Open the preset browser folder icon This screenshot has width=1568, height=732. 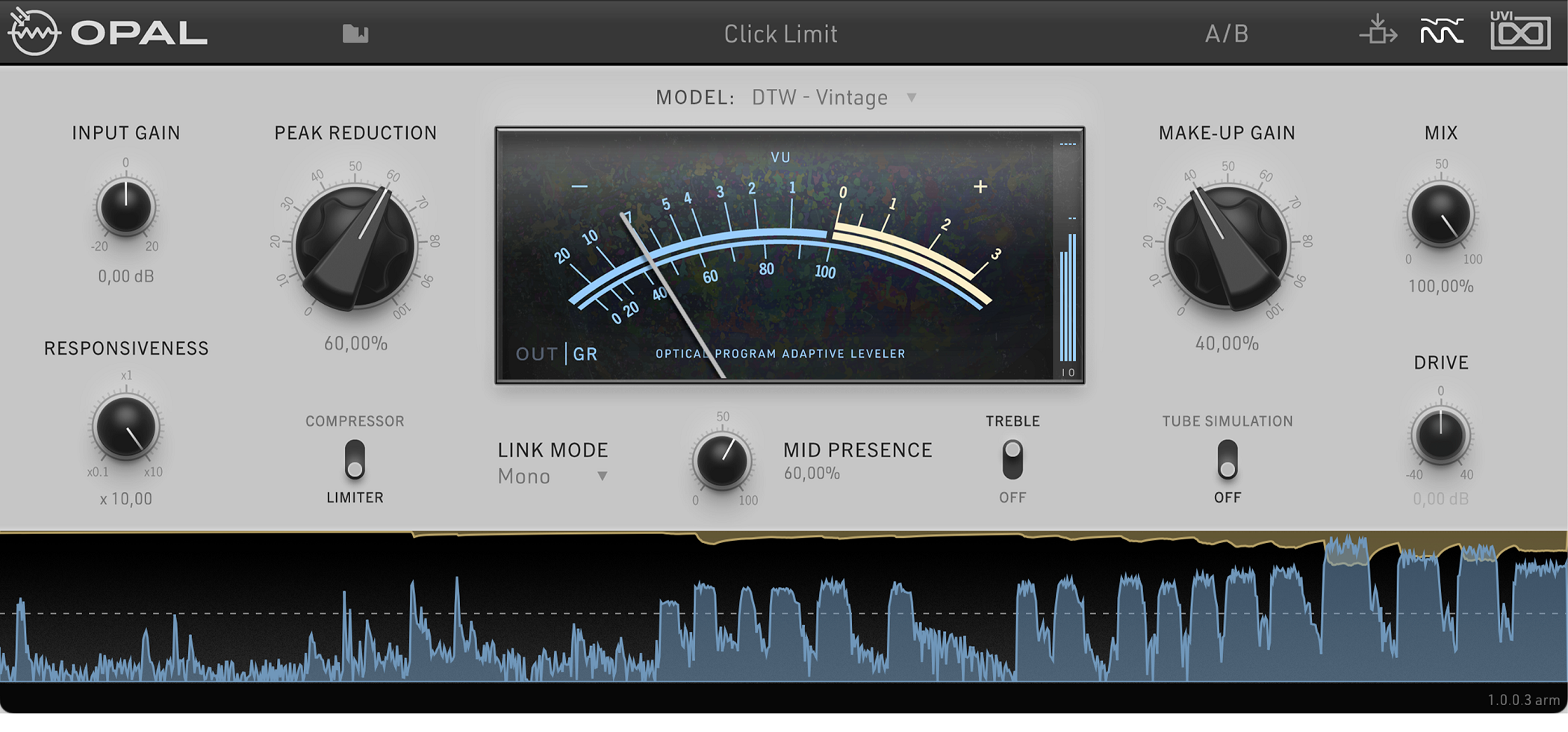pos(355,34)
